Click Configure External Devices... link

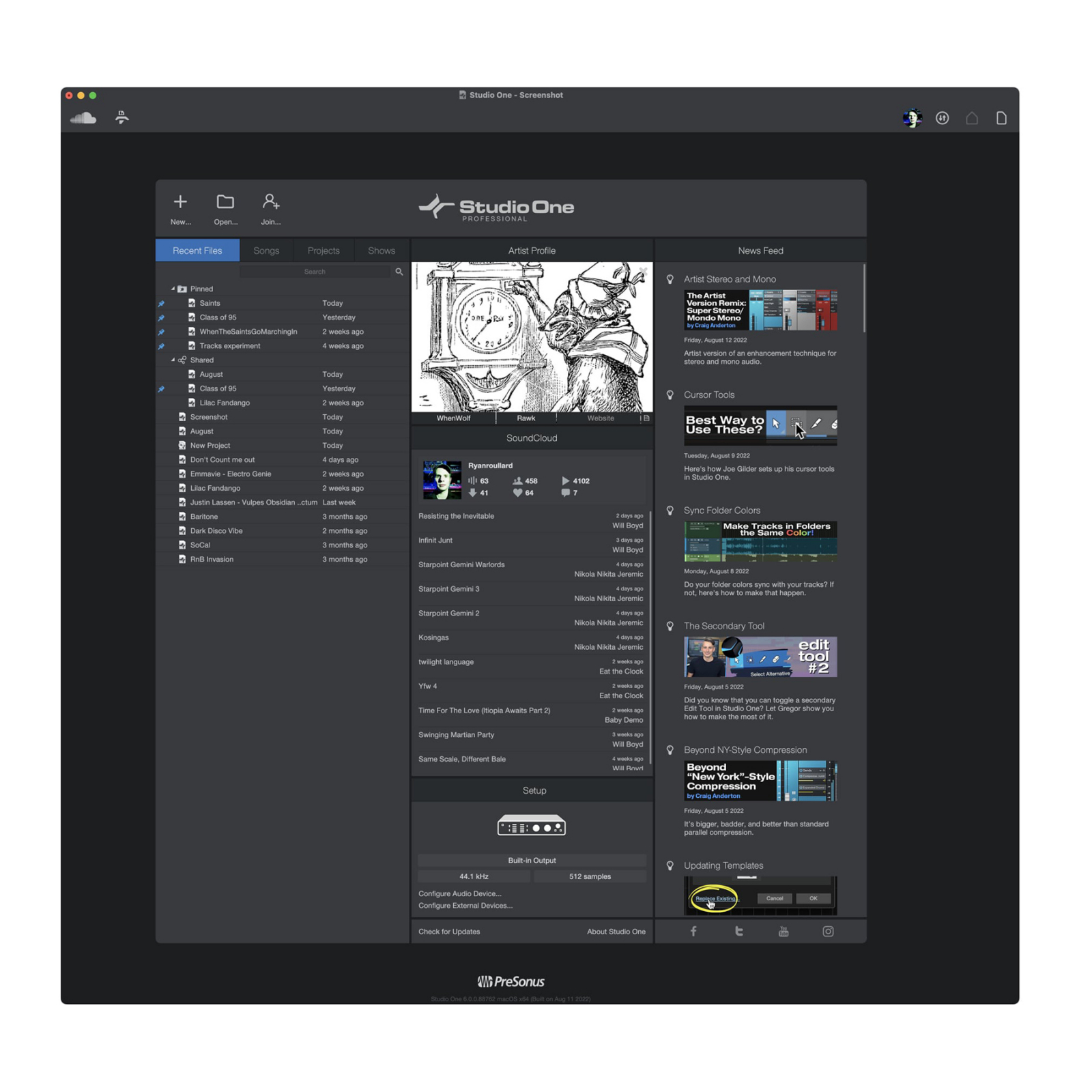465,906
